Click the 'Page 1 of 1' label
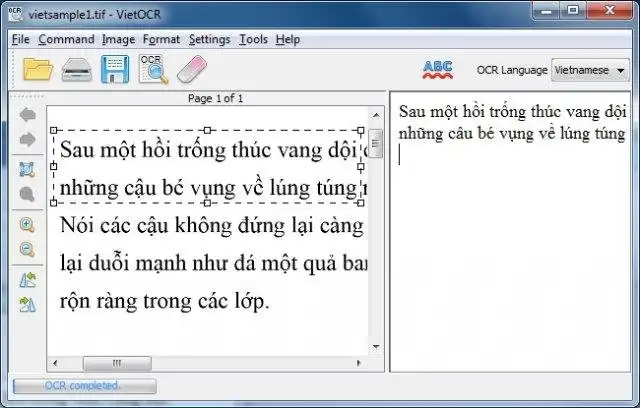This screenshot has height=408, width=640. pyautogui.click(x=215, y=98)
